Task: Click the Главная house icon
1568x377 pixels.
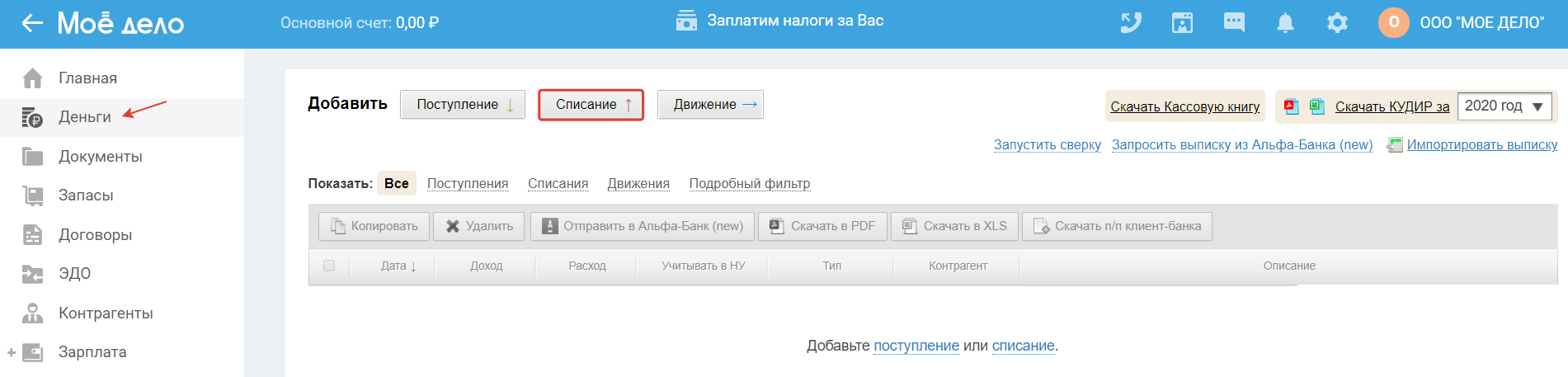Action: (32, 78)
